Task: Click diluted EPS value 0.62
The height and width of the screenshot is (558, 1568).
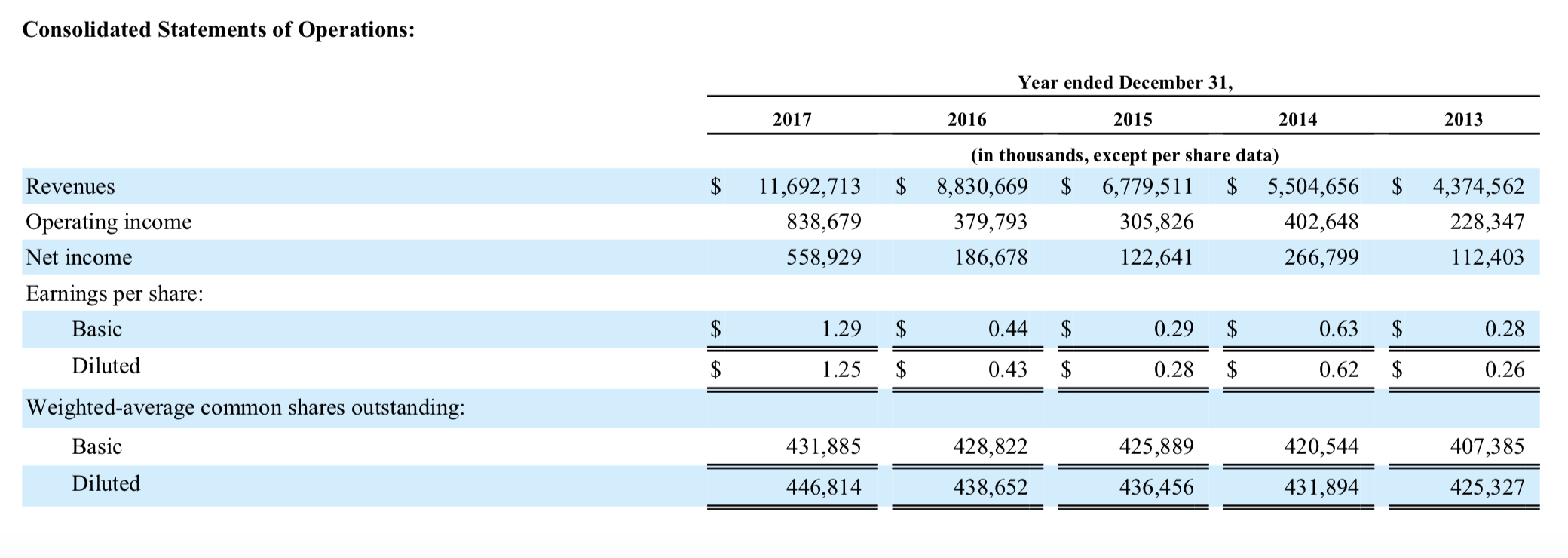Action: 1339,369
